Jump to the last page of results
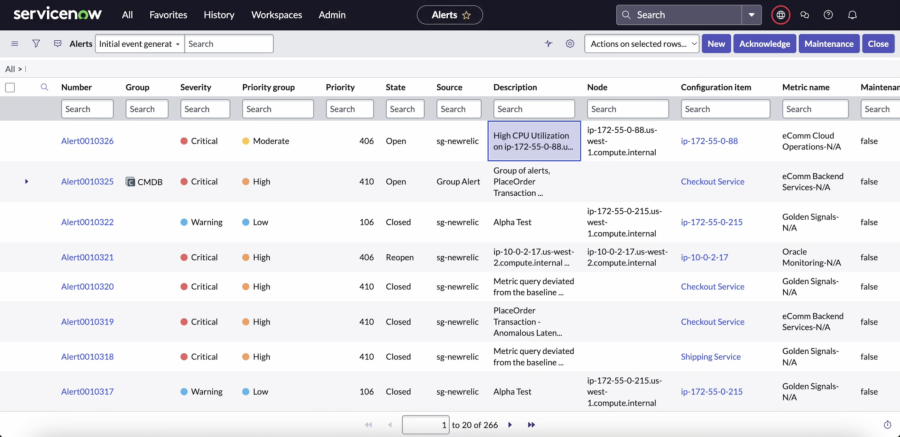Image resolution: width=900 pixels, height=437 pixels. click(531, 425)
